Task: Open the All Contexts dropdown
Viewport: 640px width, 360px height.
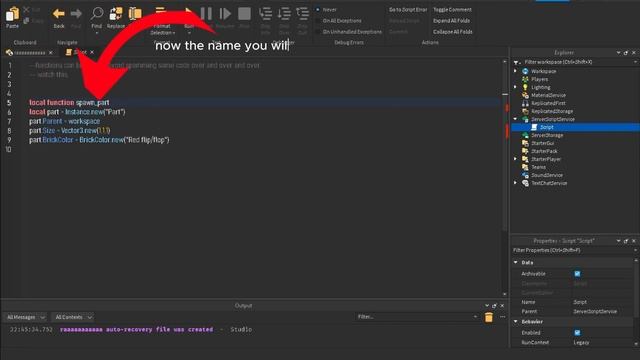Action: click(x=73, y=317)
